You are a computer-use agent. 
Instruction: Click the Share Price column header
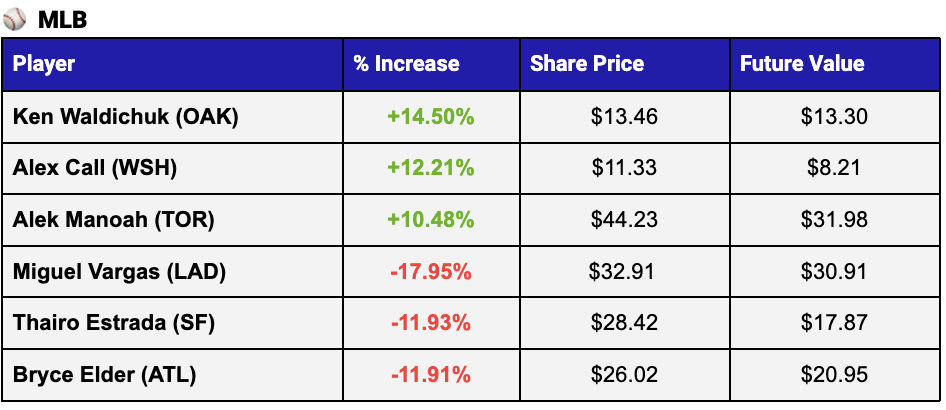pyautogui.click(x=587, y=64)
